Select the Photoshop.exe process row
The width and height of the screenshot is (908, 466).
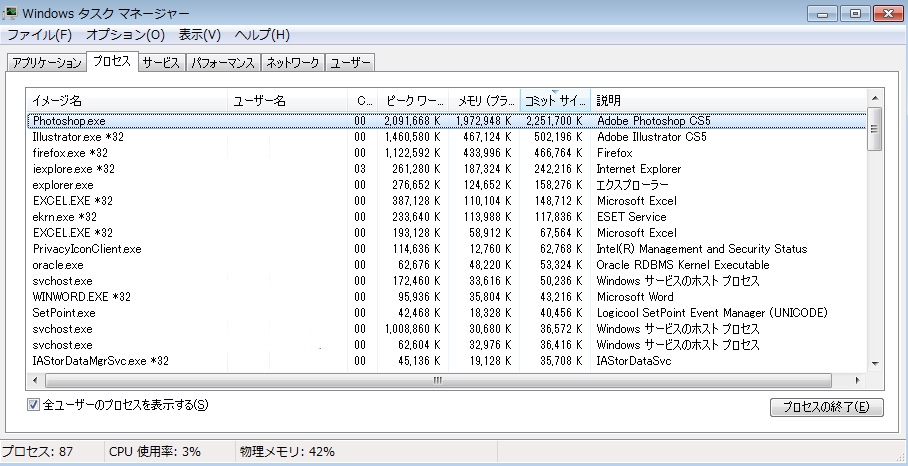[446, 121]
